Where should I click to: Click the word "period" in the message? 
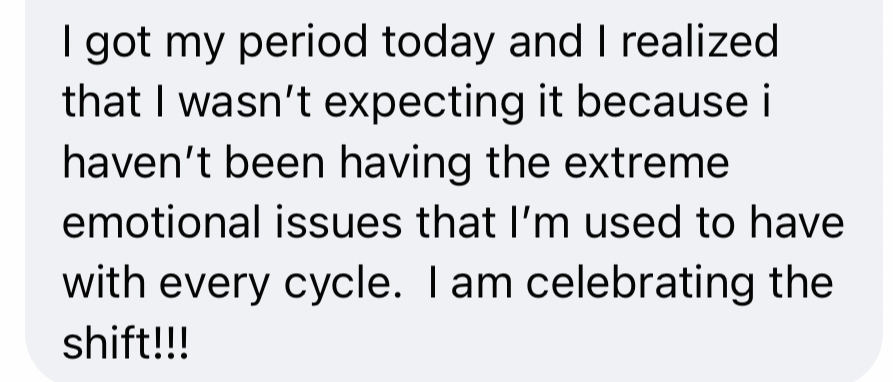[x=303, y=43]
